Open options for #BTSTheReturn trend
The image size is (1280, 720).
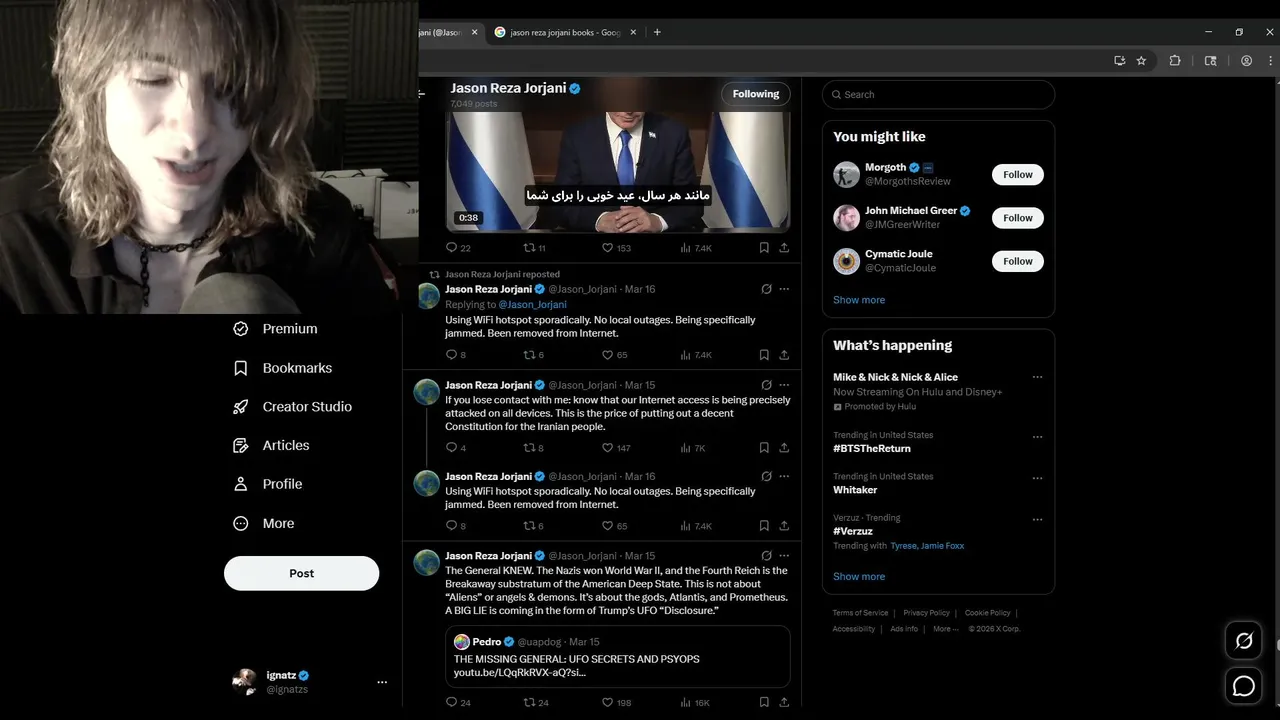click(x=1037, y=437)
